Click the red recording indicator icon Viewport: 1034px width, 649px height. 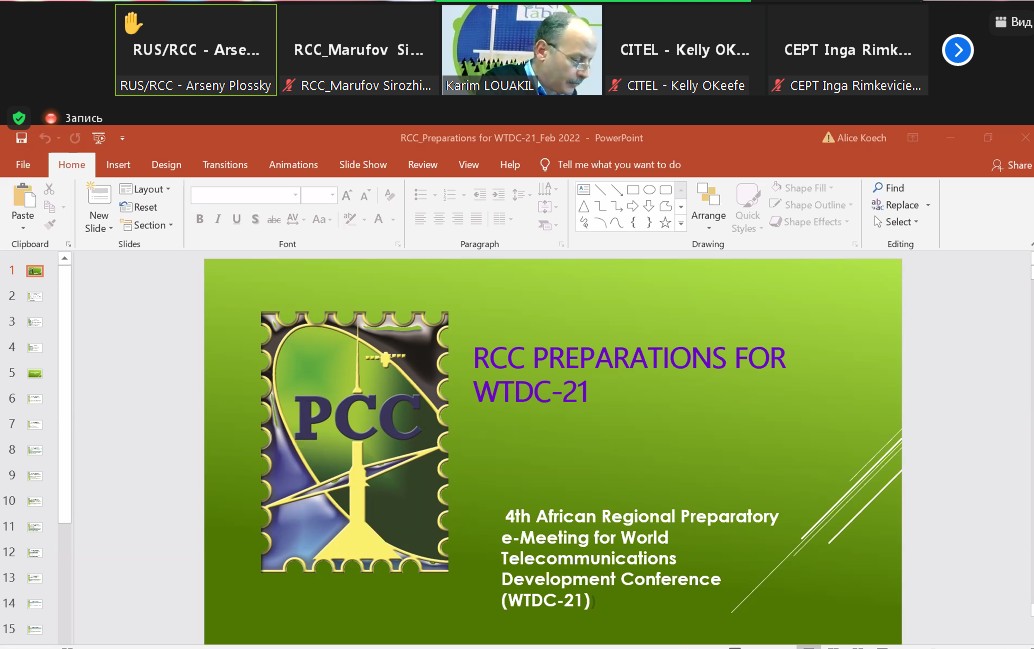click(51, 118)
